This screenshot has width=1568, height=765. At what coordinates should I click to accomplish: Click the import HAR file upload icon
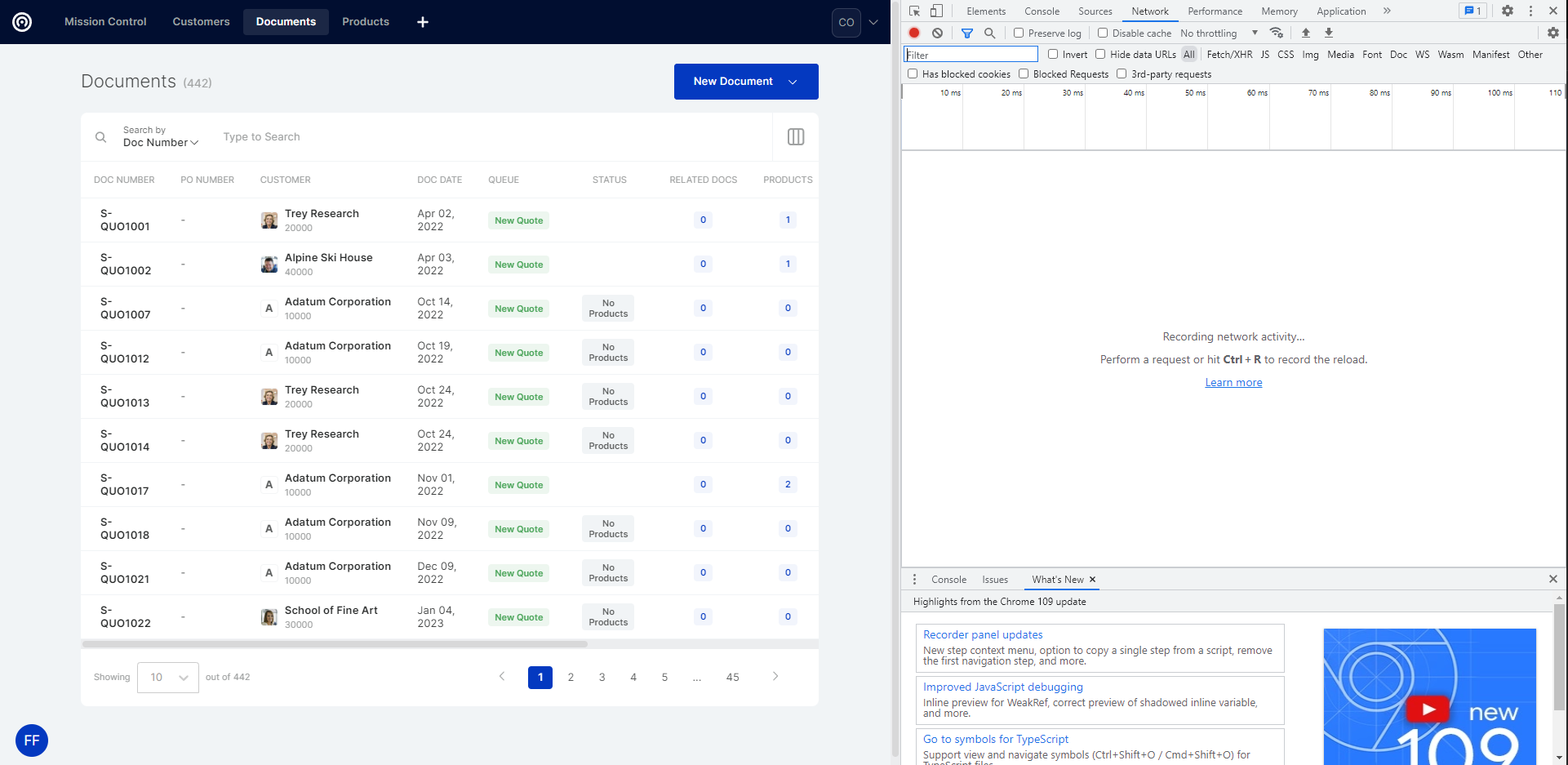point(1305,33)
